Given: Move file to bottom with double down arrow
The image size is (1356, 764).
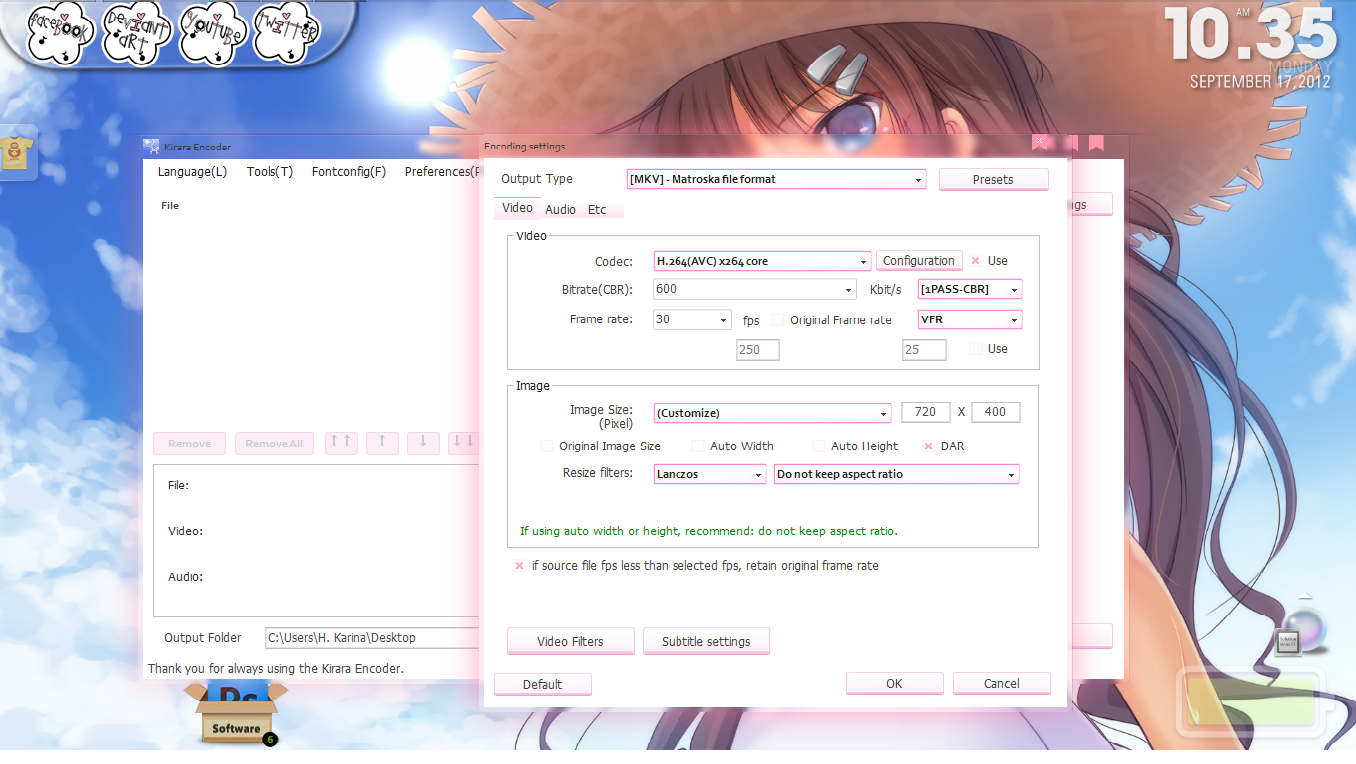Looking at the screenshot, I should click(463, 443).
